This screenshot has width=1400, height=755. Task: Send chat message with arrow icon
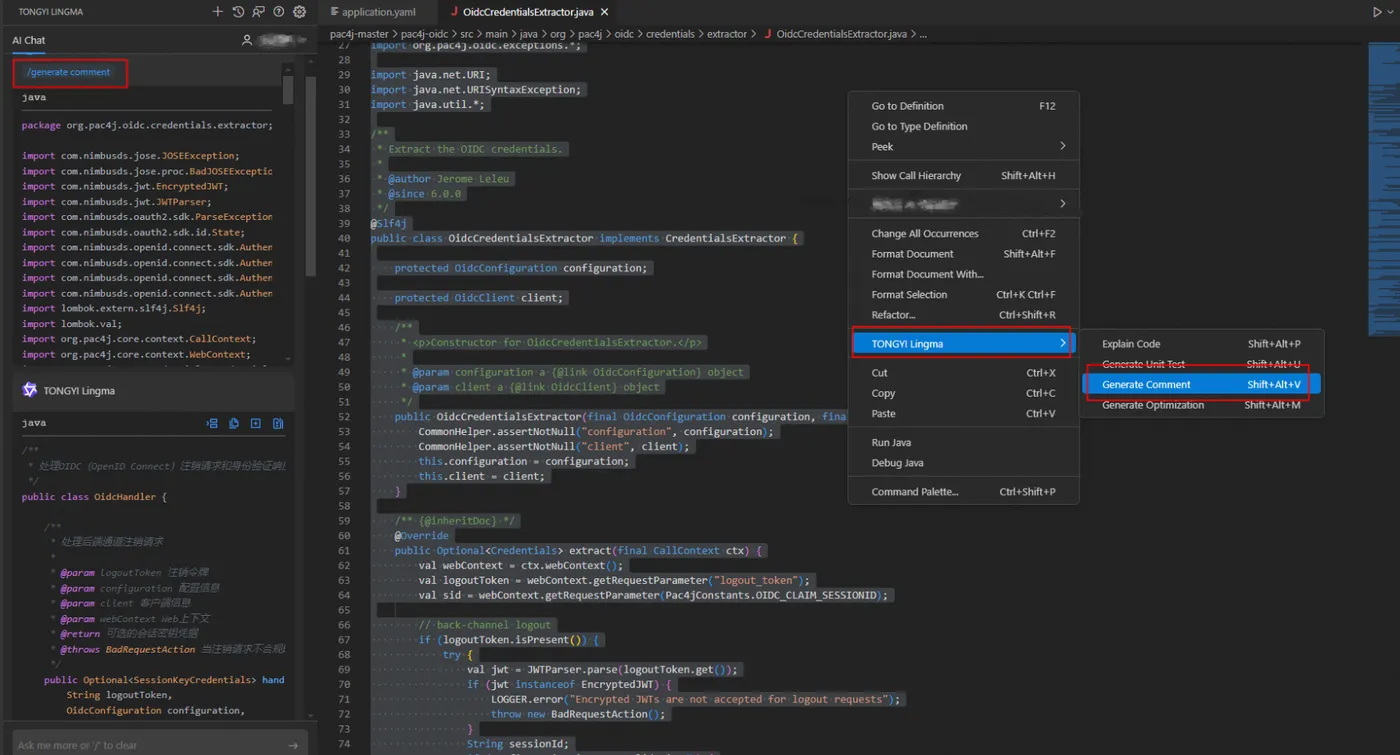click(293, 745)
